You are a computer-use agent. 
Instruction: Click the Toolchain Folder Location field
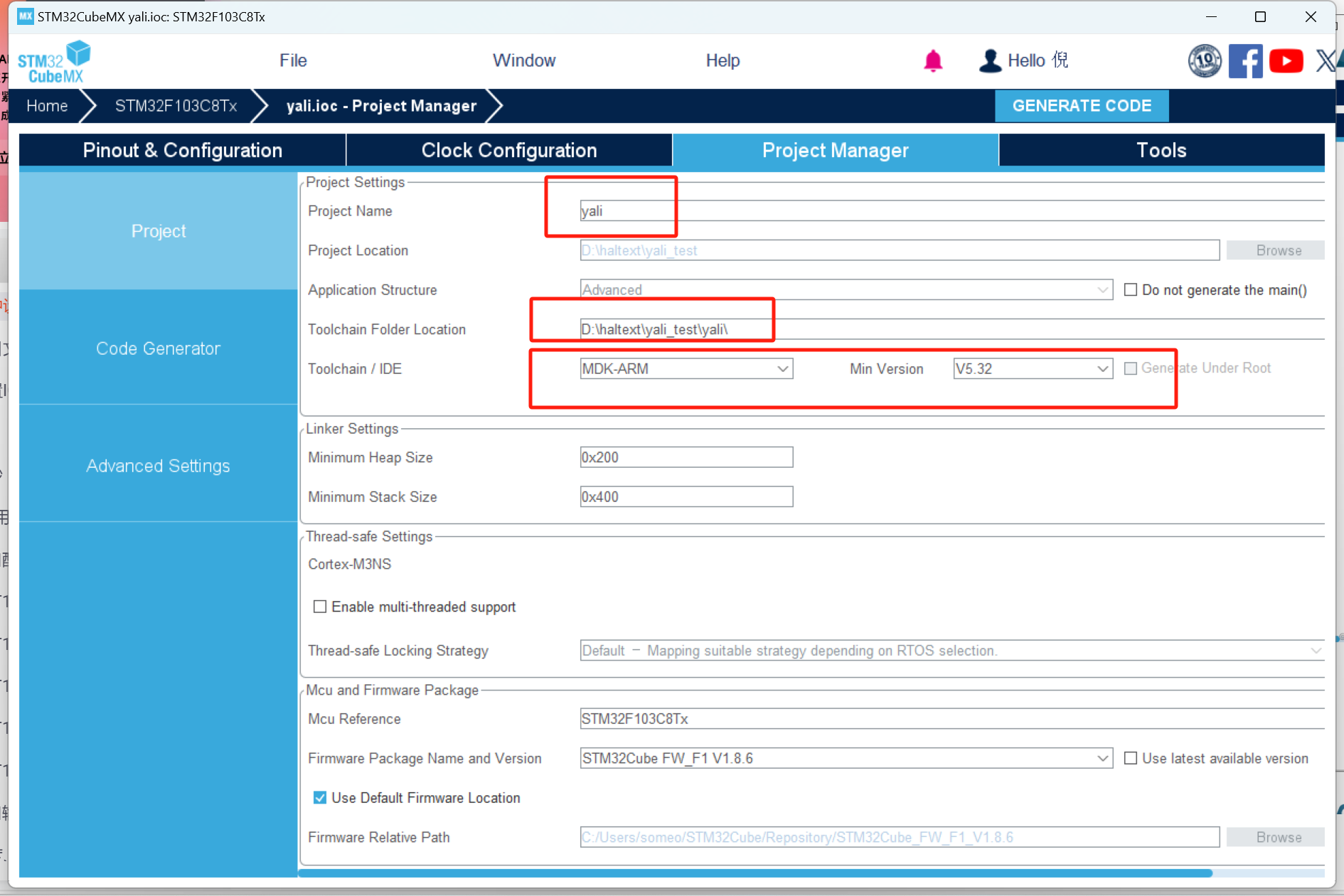click(x=952, y=329)
